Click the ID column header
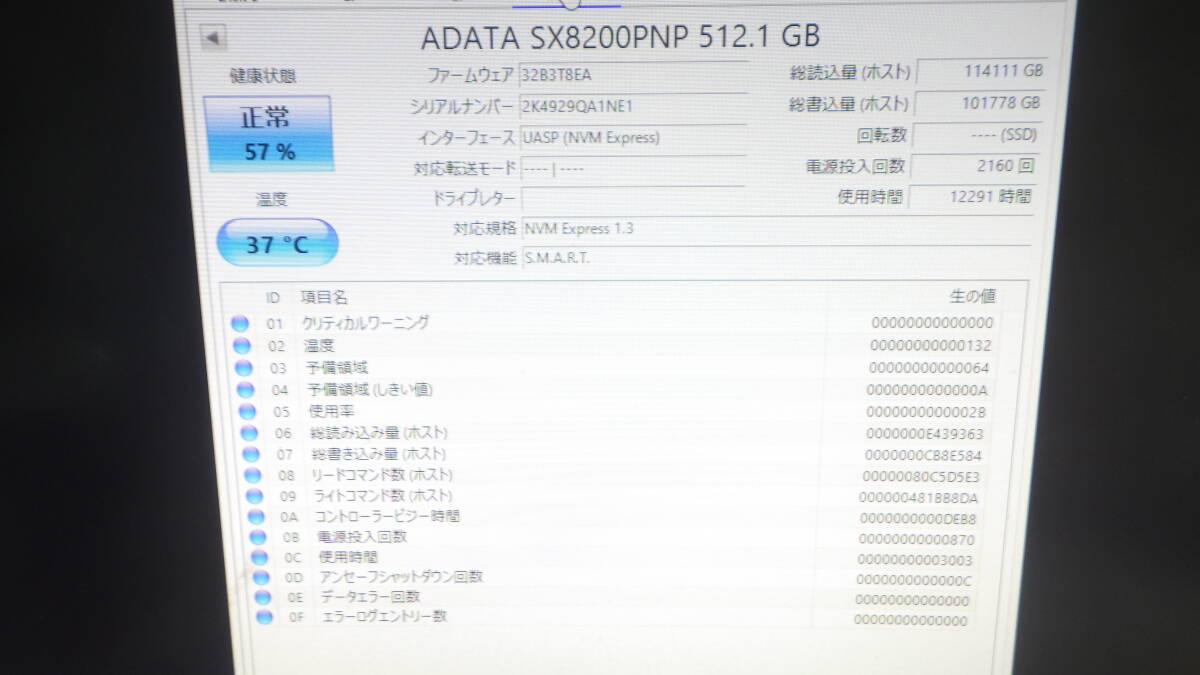 tap(272, 297)
